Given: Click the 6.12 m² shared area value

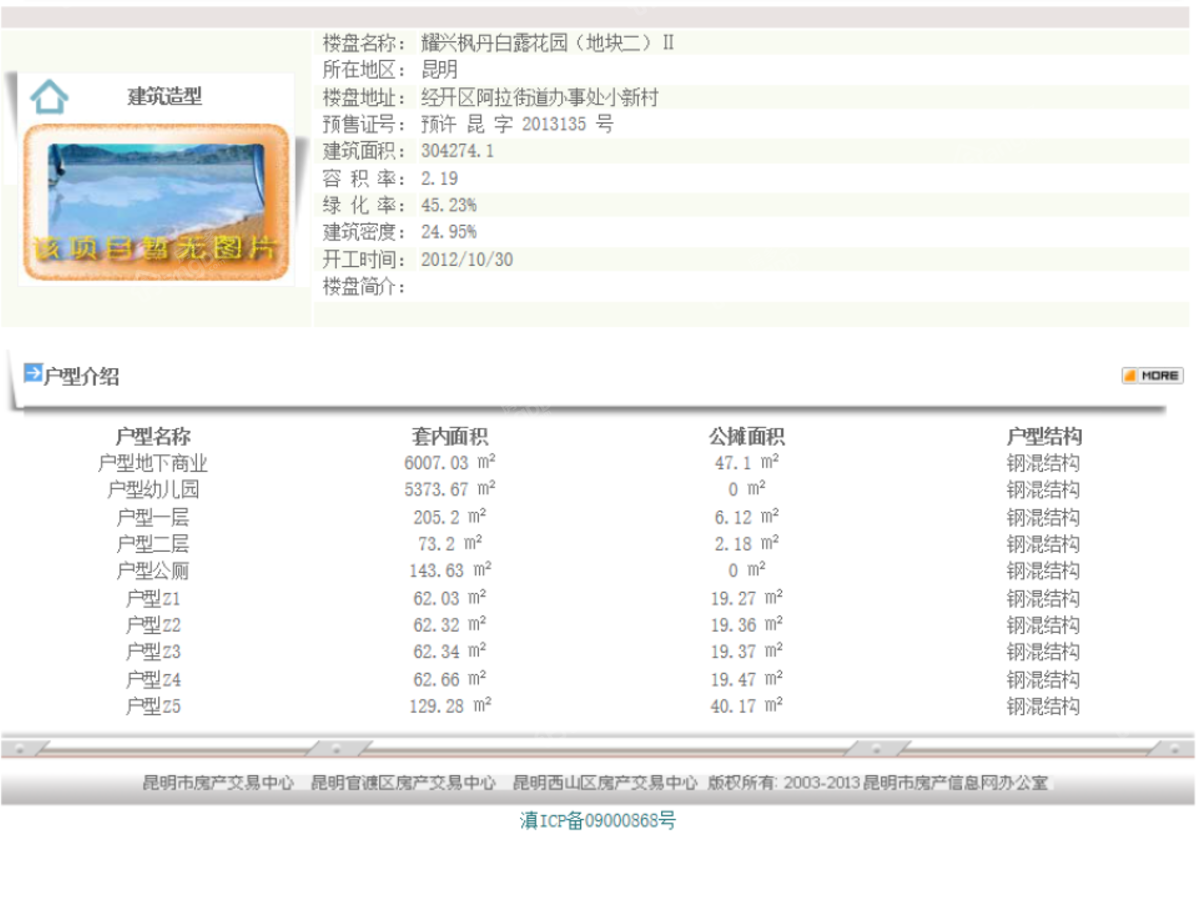Looking at the screenshot, I should [x=746, y=517].
